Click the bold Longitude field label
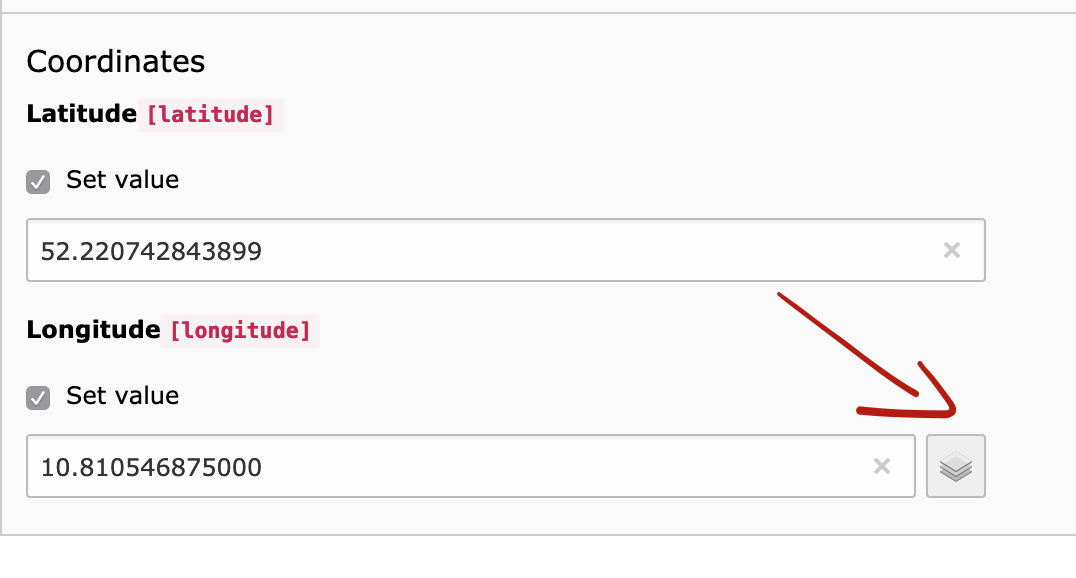 93,330
